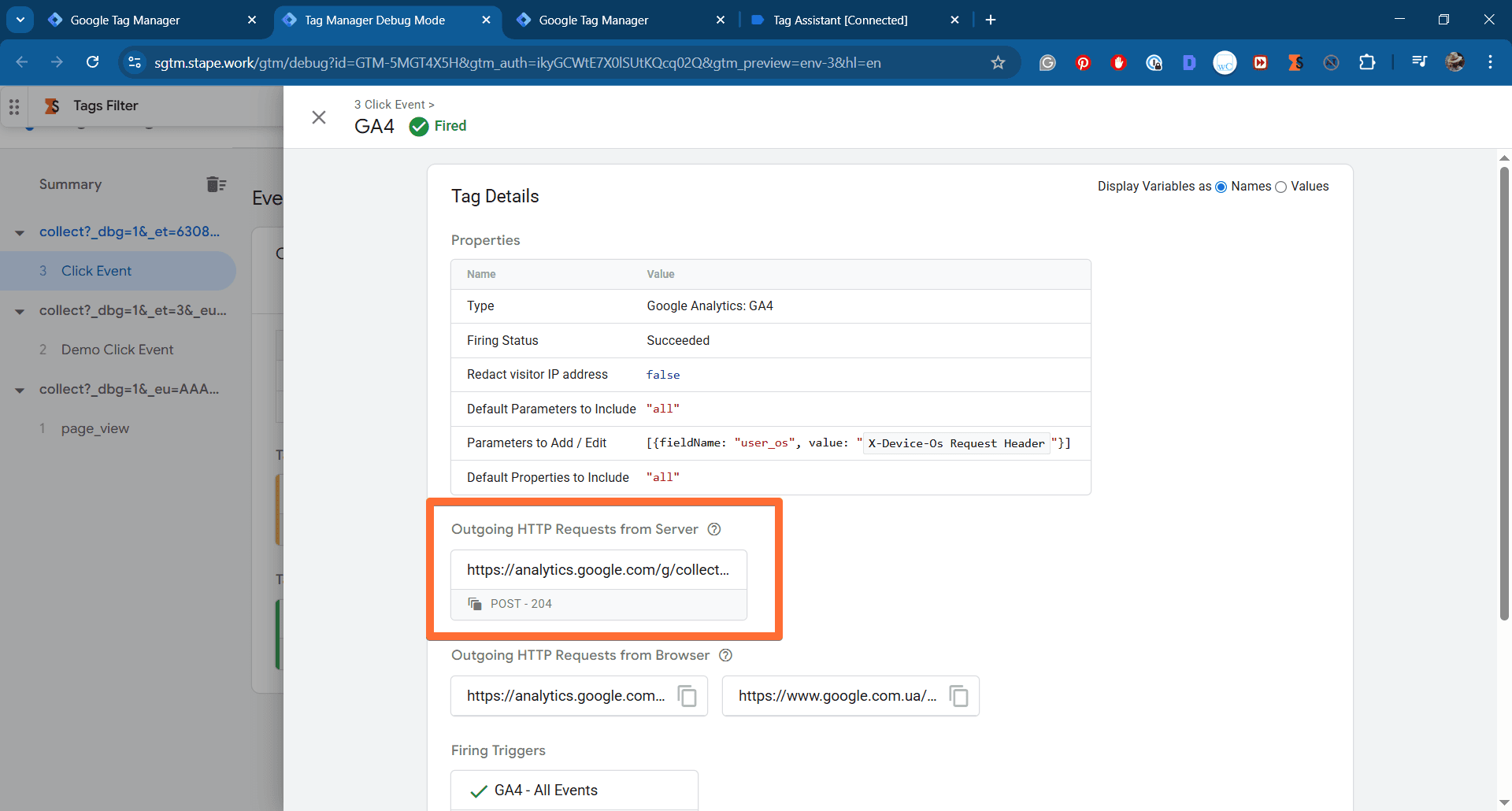Open the analytics.google.com/g/collect server request
Screen dimensions: 1512x811
point(598,570)
